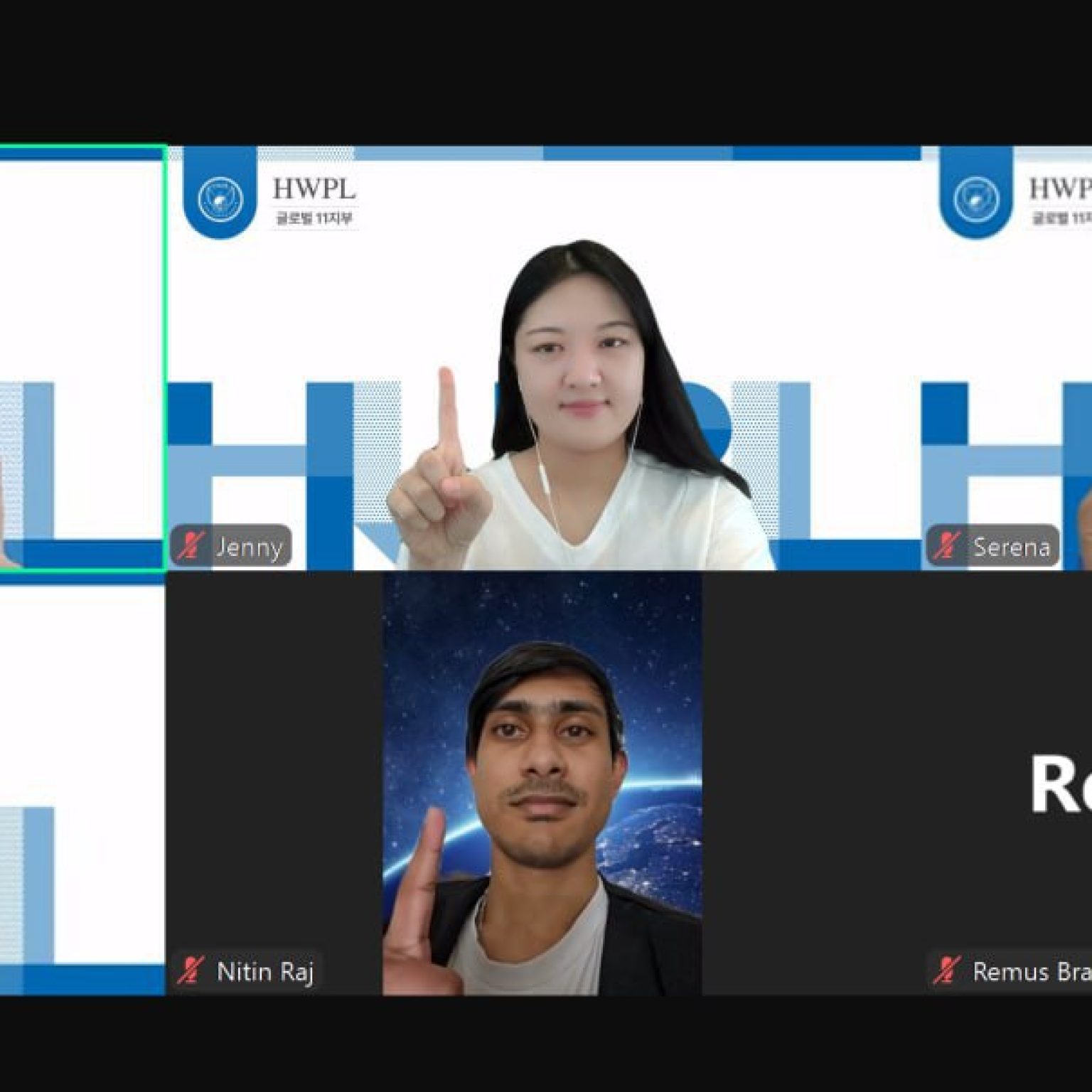Click the round HWPL emblem in Jenny's tile

coord(220,198)
